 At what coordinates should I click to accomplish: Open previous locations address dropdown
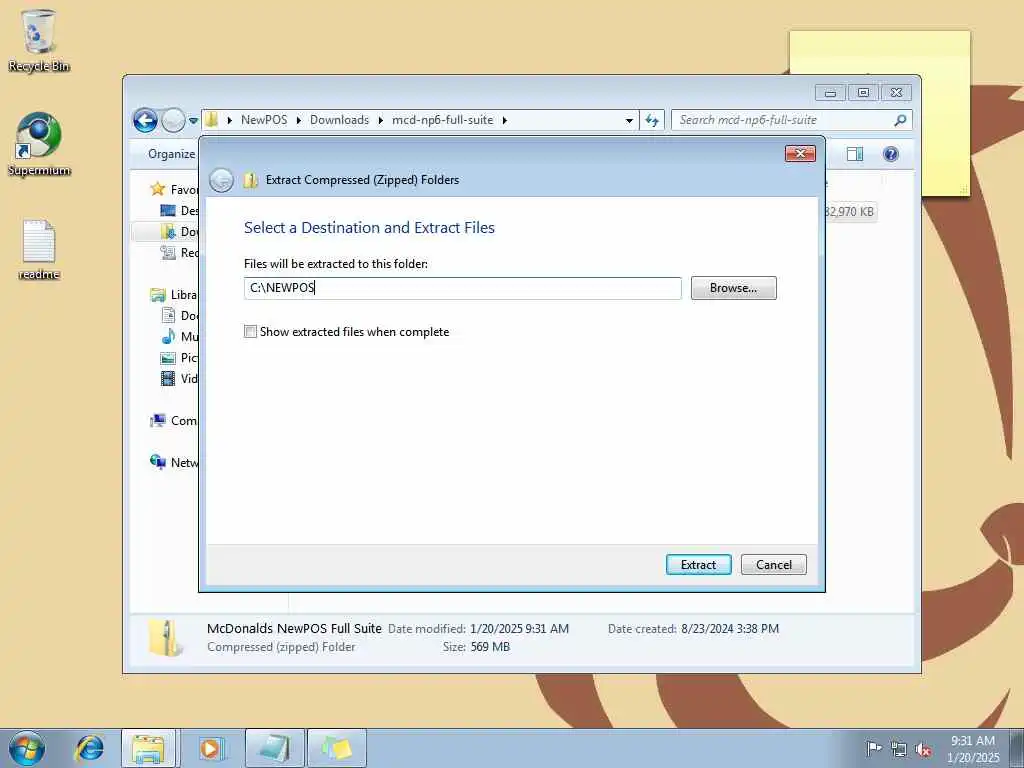click(629, 120)
